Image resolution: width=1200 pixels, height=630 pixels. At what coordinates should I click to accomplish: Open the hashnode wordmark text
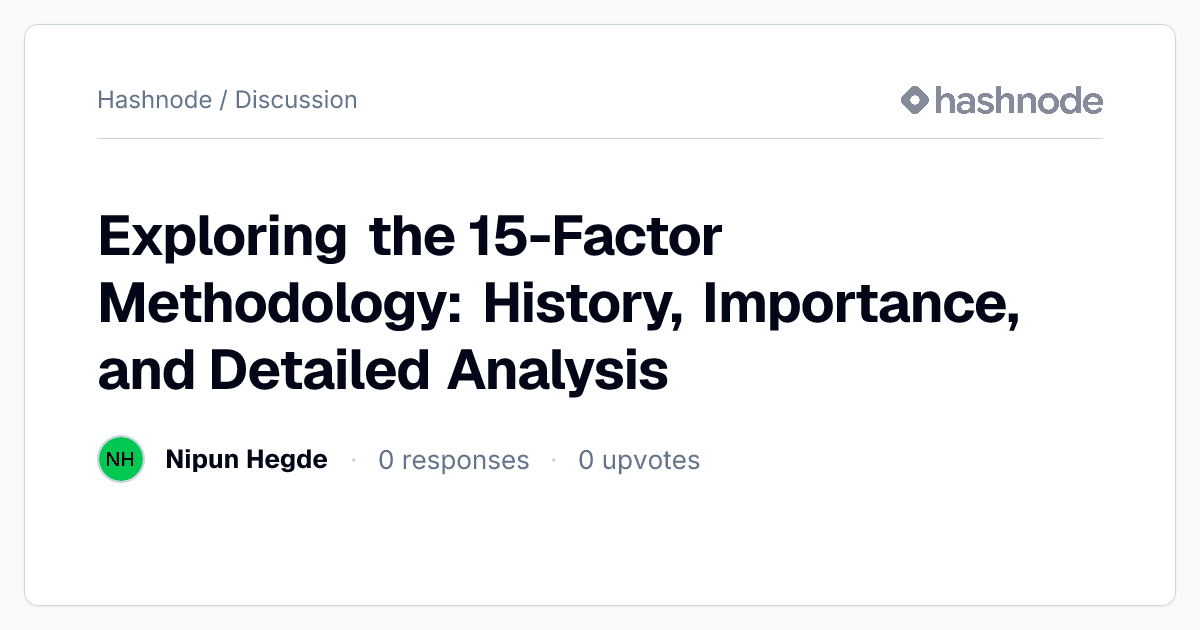pos(1019,100)
